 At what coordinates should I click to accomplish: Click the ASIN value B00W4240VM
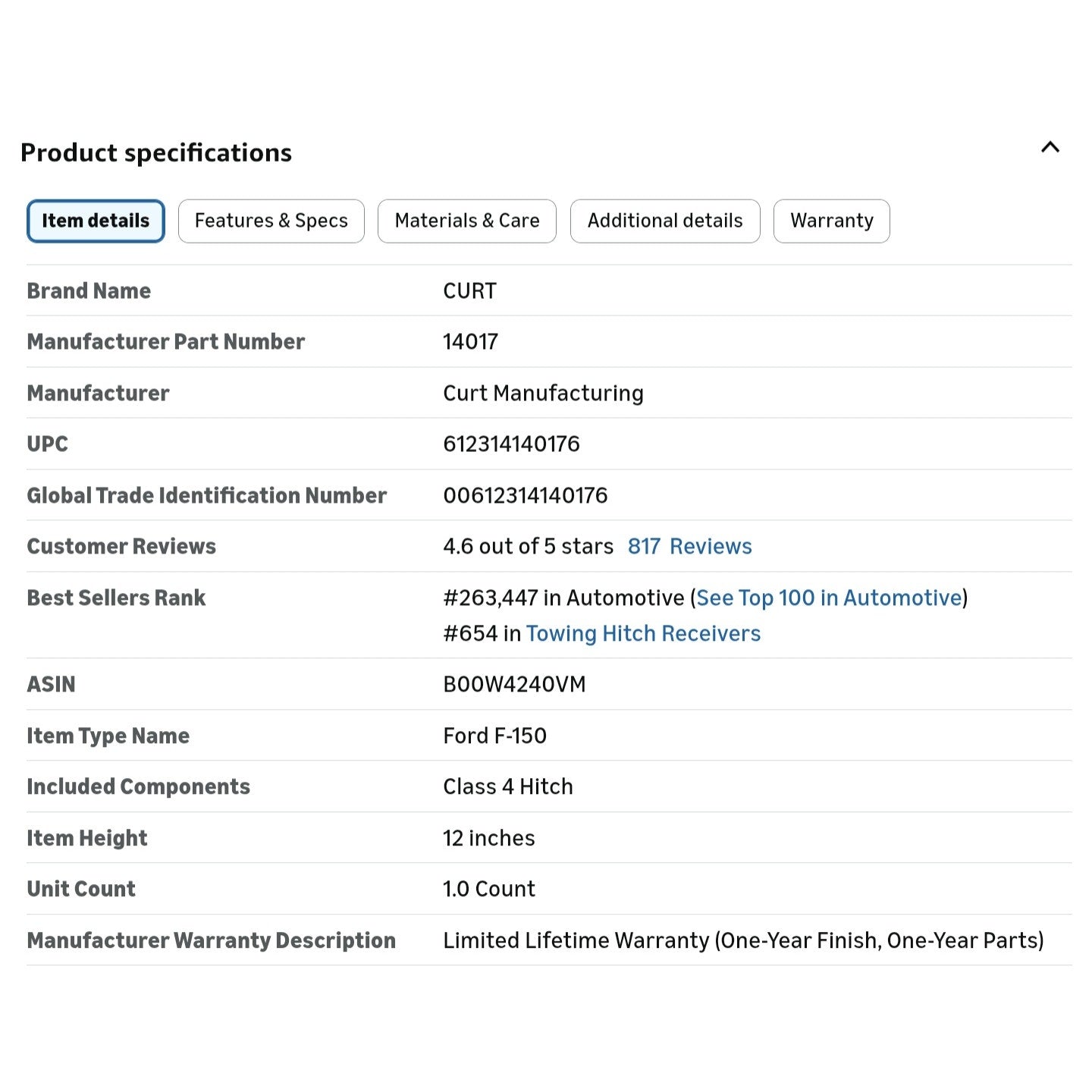tap(514, 684)
